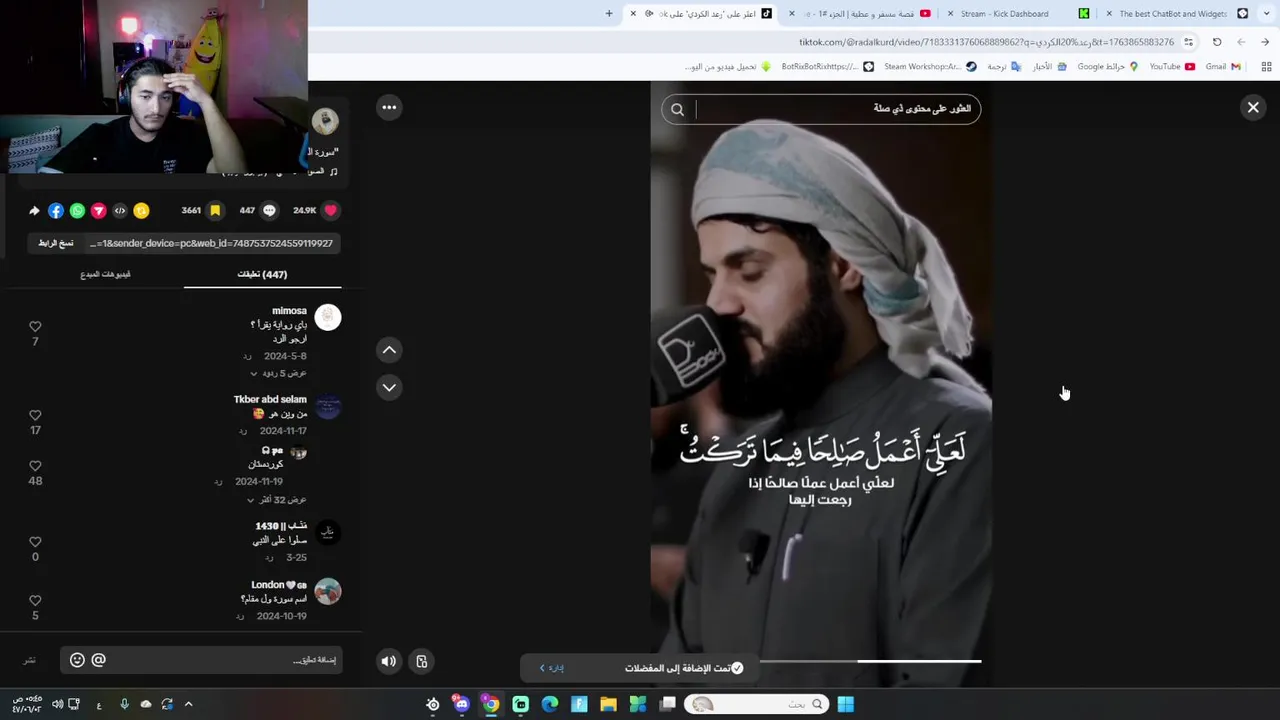Expand عرض 5 ردود replies
1280x720 pixels.
[x=278, y=373]
